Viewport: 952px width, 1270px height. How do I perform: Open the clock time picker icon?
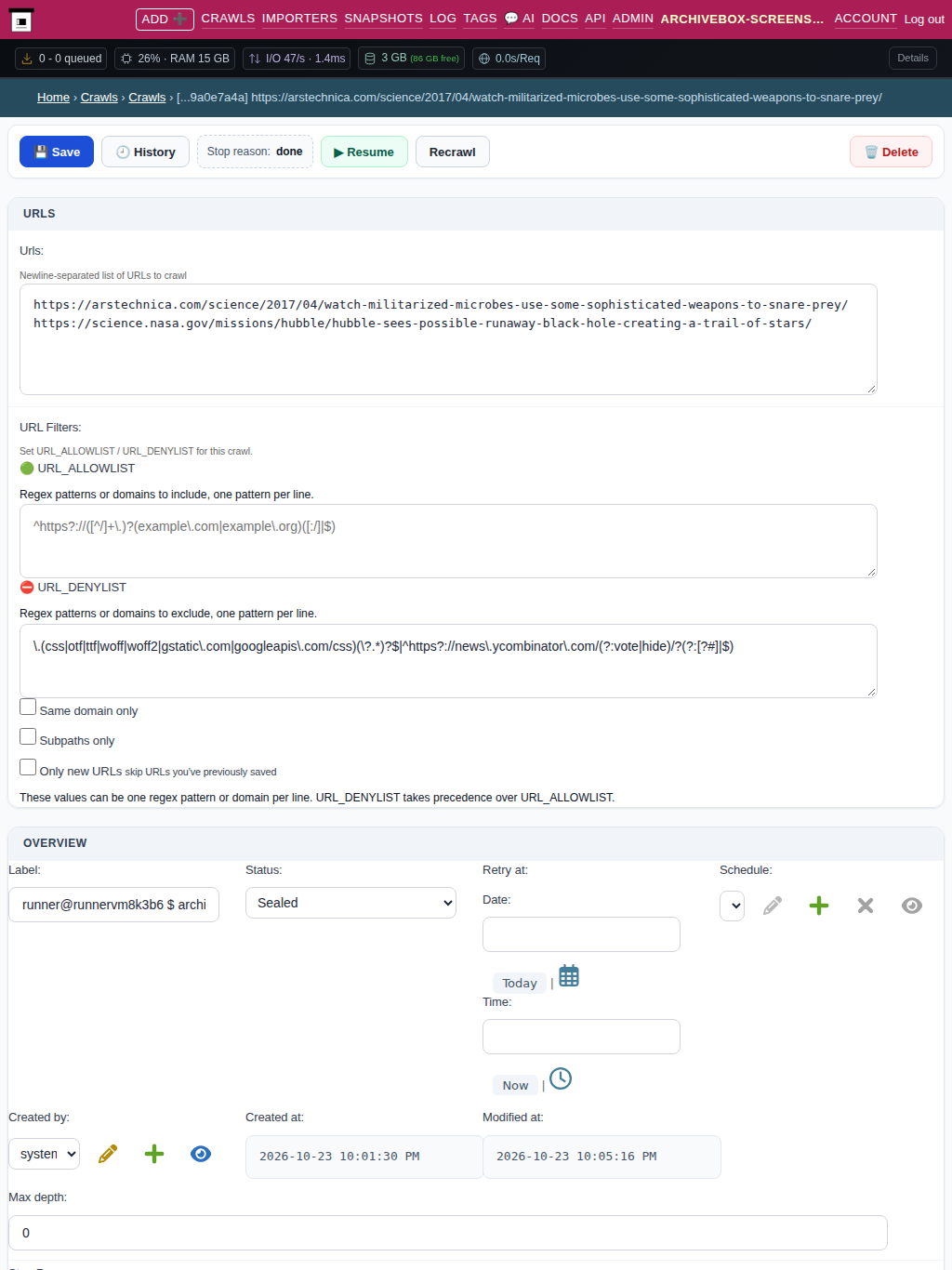click(561, 1078)
